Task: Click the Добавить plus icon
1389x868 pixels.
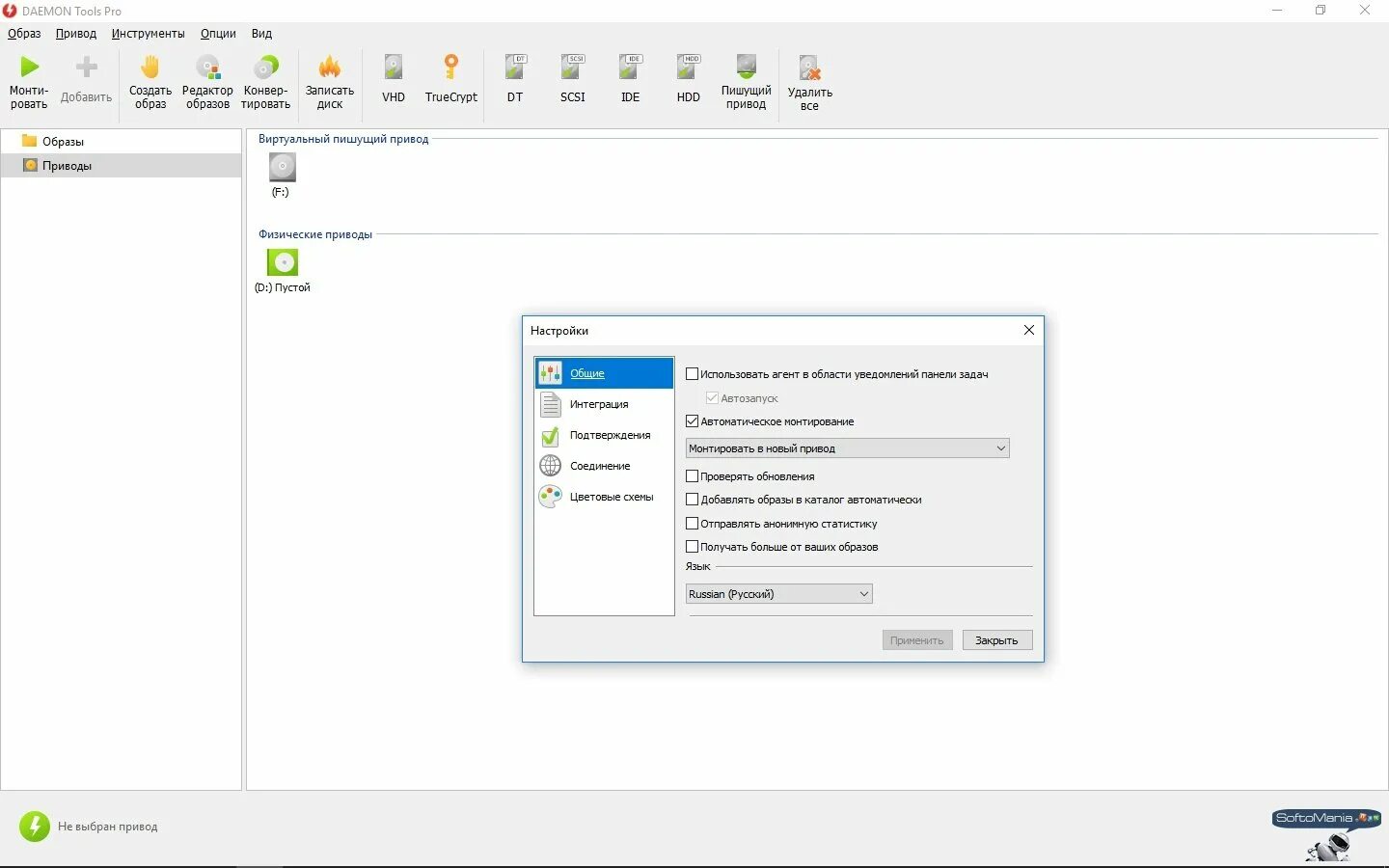Action: [87, 67]
